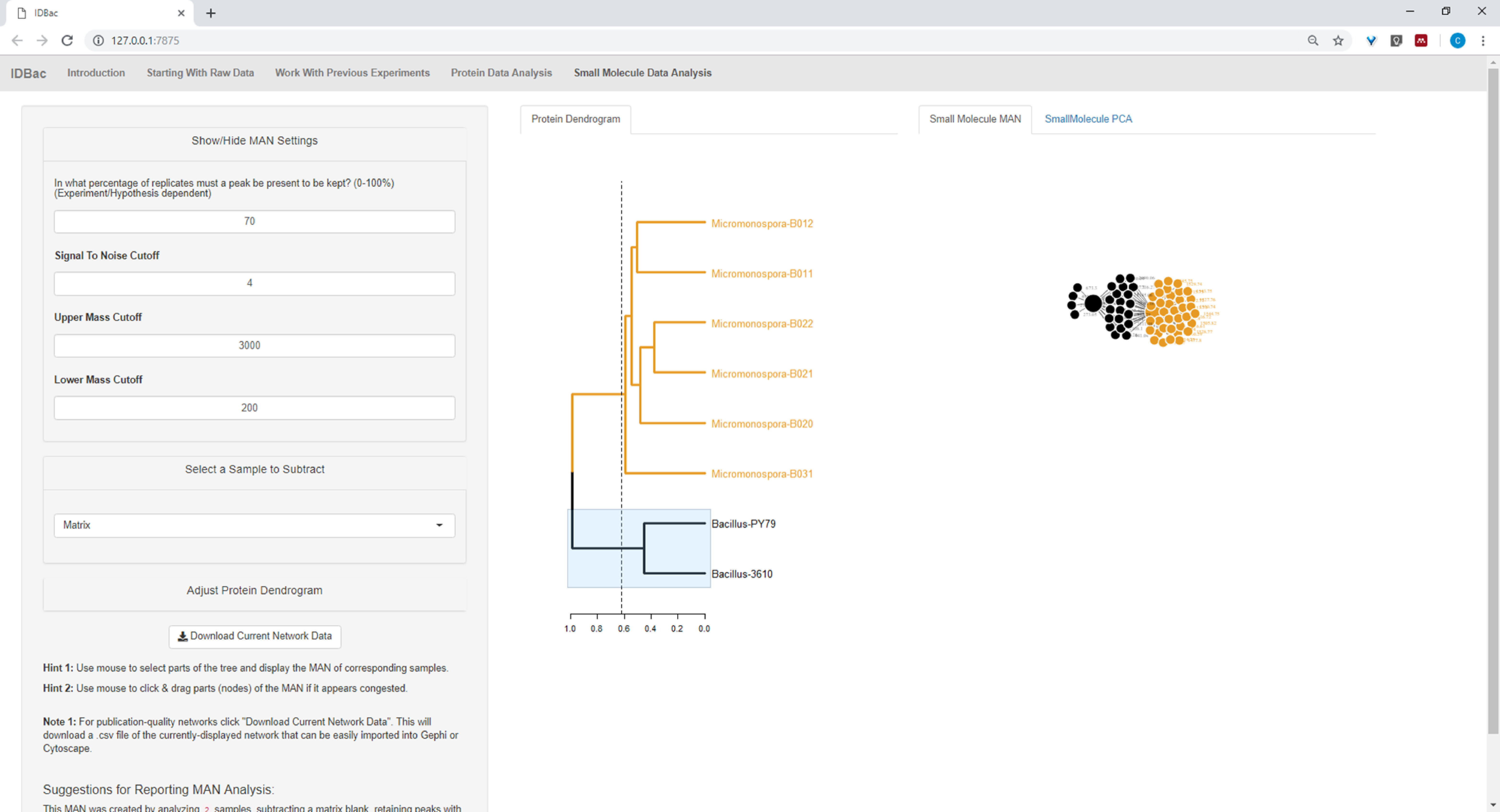
Task: Open the Chrome three-dot menu
Action: tap(1482, 40)
